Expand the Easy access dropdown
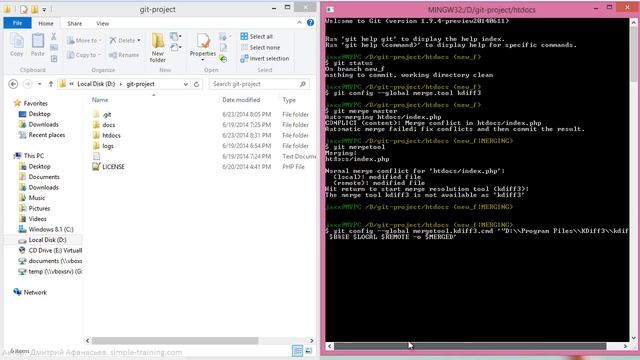The image size is (640, 360). pos(176,48)
